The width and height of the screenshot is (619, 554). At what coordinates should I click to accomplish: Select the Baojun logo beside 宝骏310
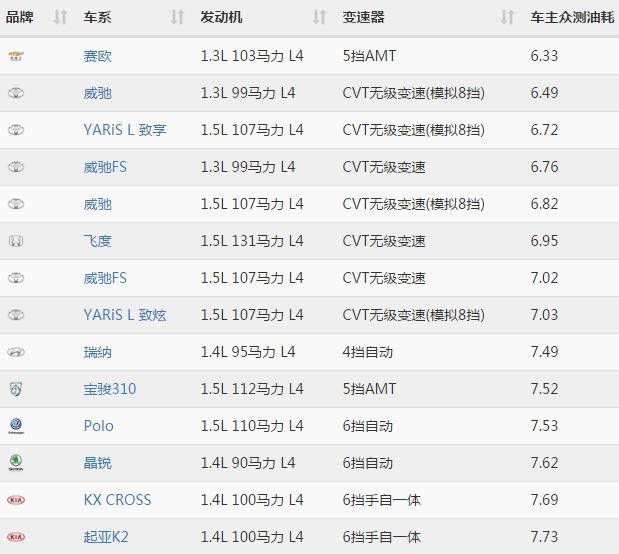click(x=16, y=389)
